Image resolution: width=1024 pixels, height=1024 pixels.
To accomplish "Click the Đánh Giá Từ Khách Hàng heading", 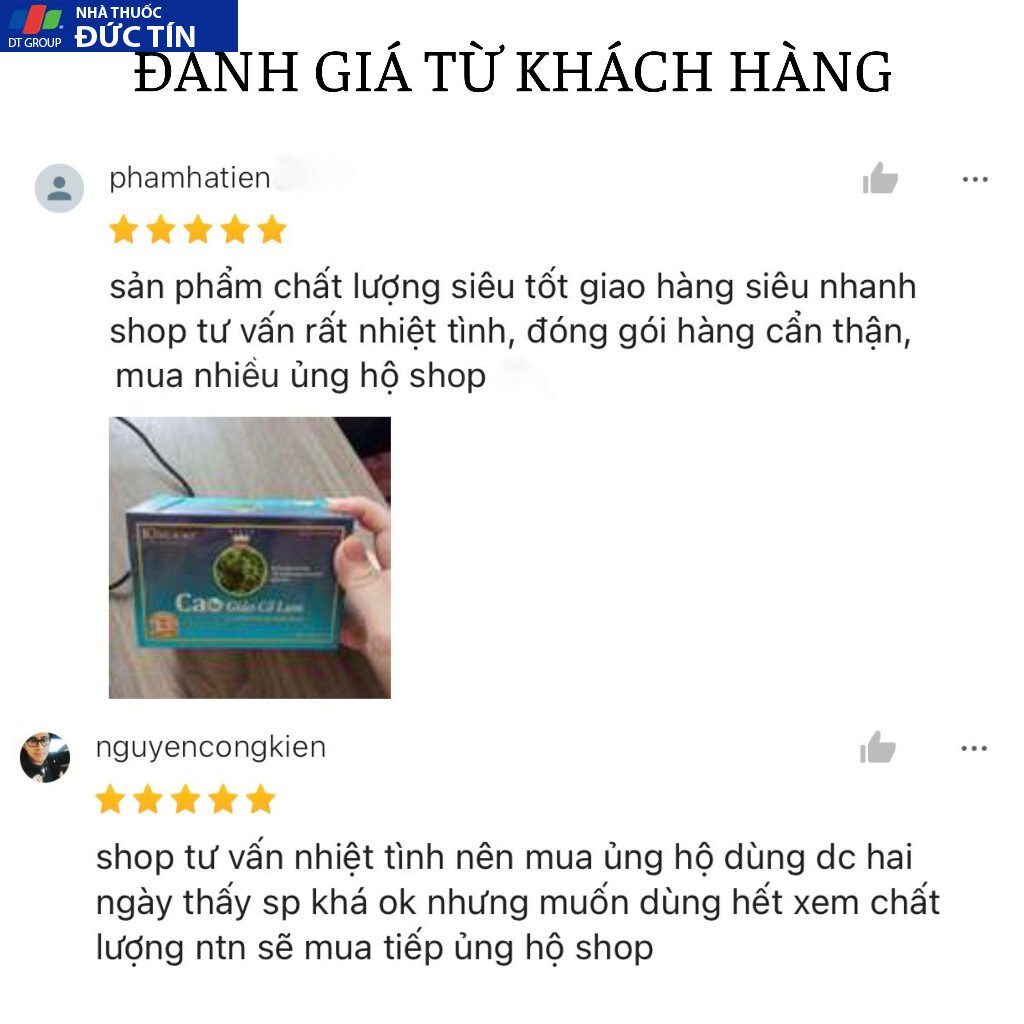I will point(513,72).
